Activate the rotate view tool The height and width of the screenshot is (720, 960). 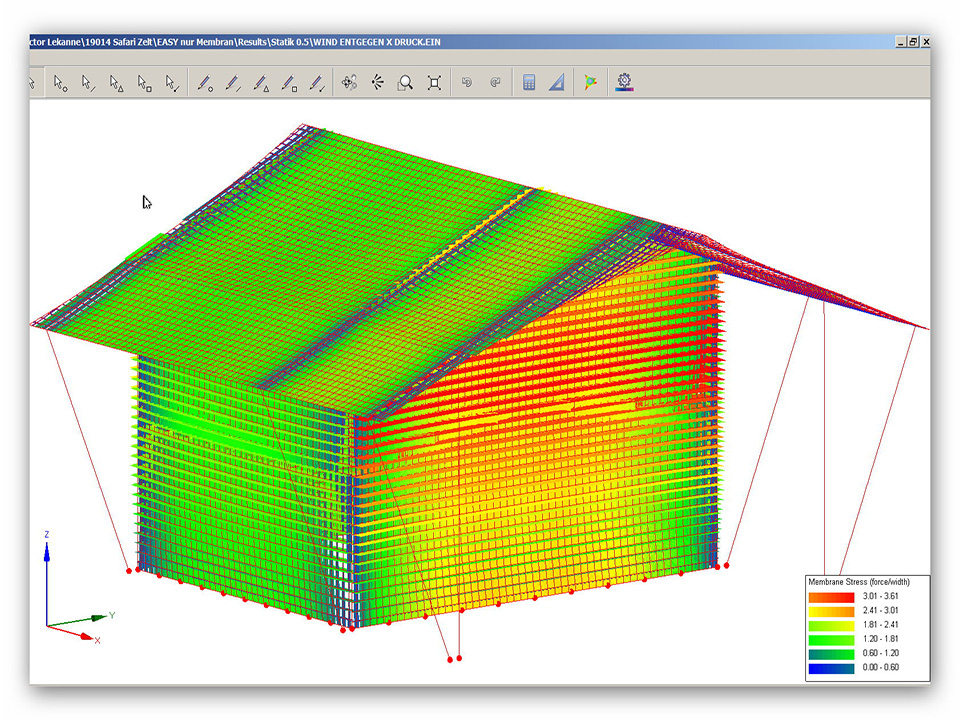point(349,83)
